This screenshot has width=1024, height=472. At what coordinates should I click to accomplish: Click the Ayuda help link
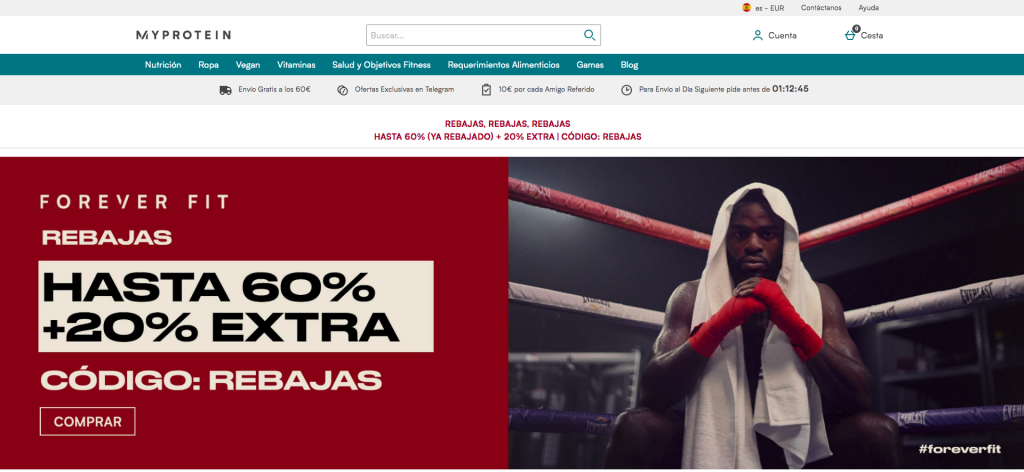point(869,7)
